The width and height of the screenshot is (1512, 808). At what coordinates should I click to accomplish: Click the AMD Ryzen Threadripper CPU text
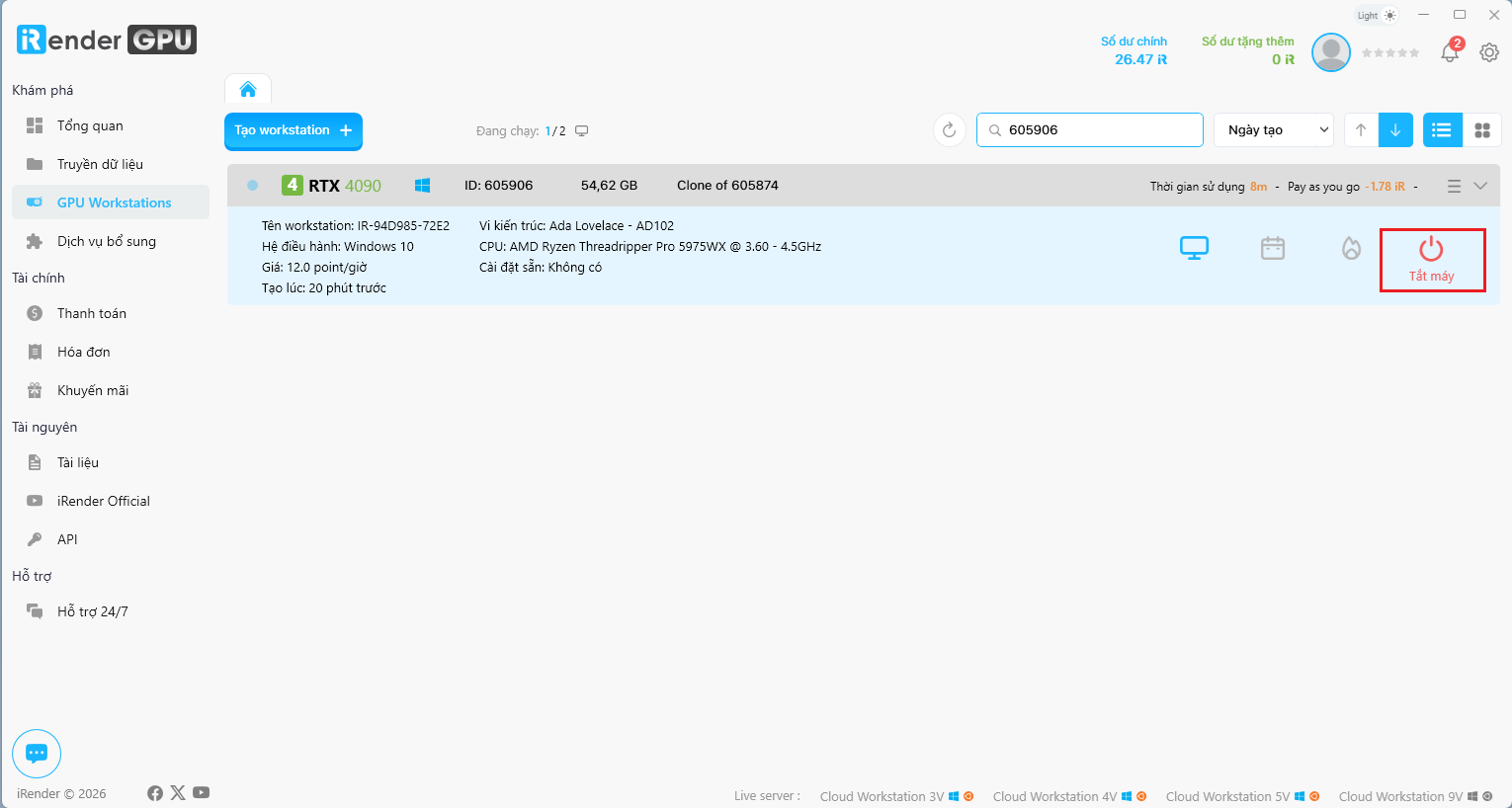coord(650,247)
